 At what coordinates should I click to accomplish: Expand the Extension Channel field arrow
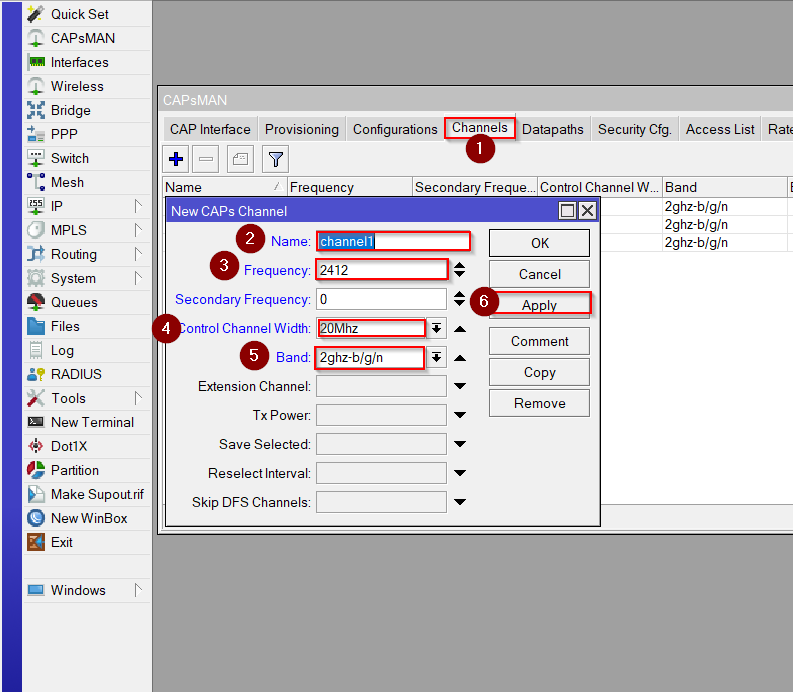click(x=460, y=386)
